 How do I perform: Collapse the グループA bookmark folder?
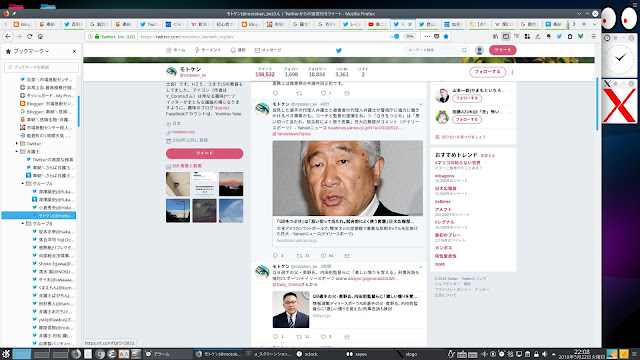[x=23, y=184]
